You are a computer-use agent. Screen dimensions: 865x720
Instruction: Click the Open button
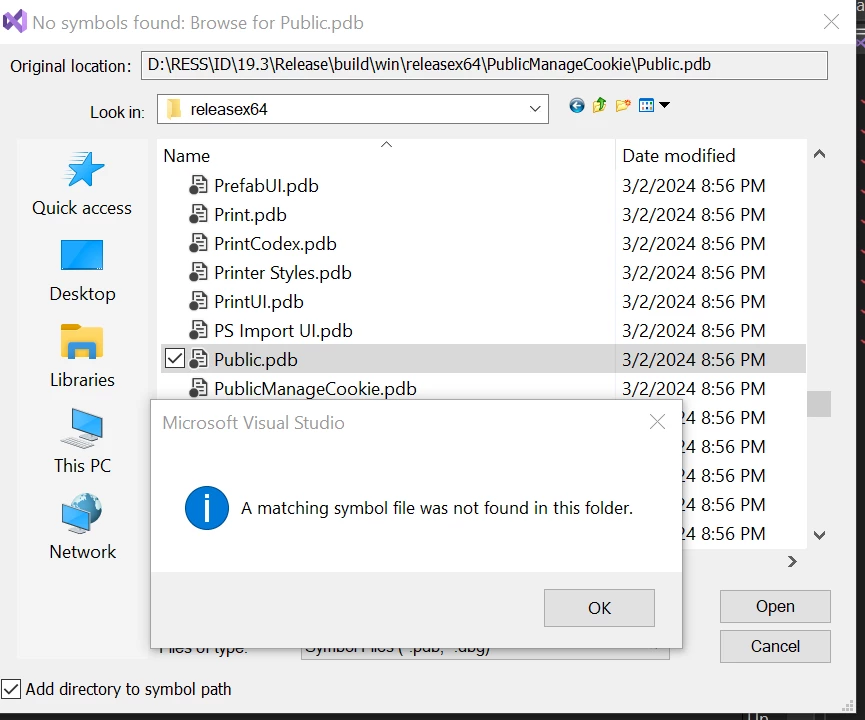775,606
